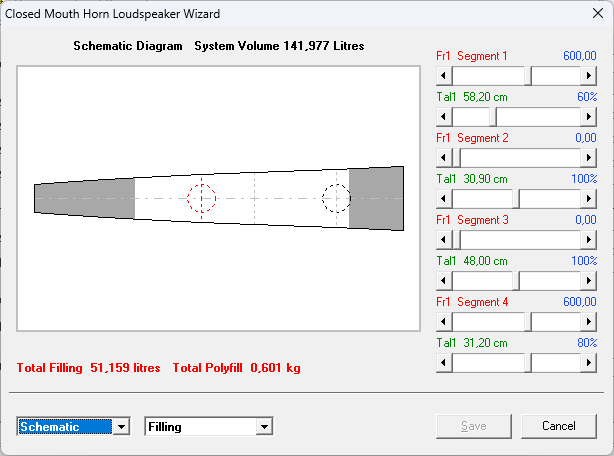Click the Cancel button

click(559, 426)
